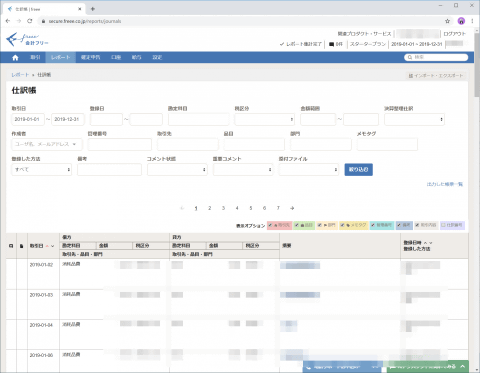Open the 口座 navigation menu
Viewport: 480px width, 373px height.
click(x=116, y=57)
